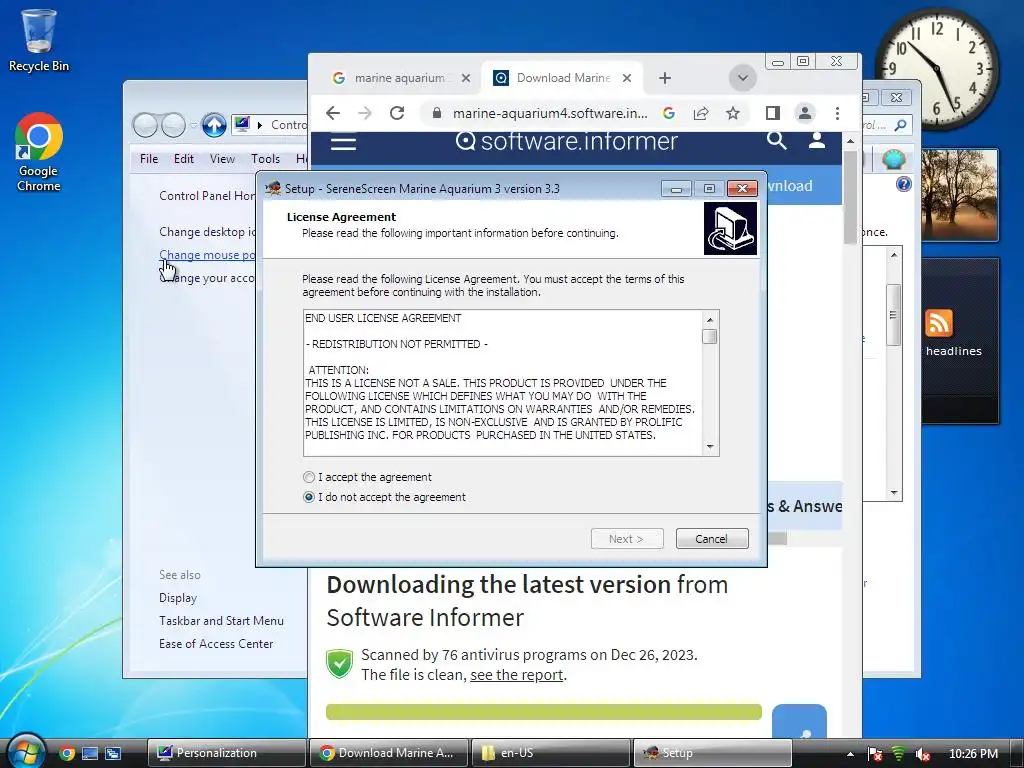This screenshot has height=768, width=1024.
Task: Click the muted volume tray icon
Action: click(x=923, y=754)
